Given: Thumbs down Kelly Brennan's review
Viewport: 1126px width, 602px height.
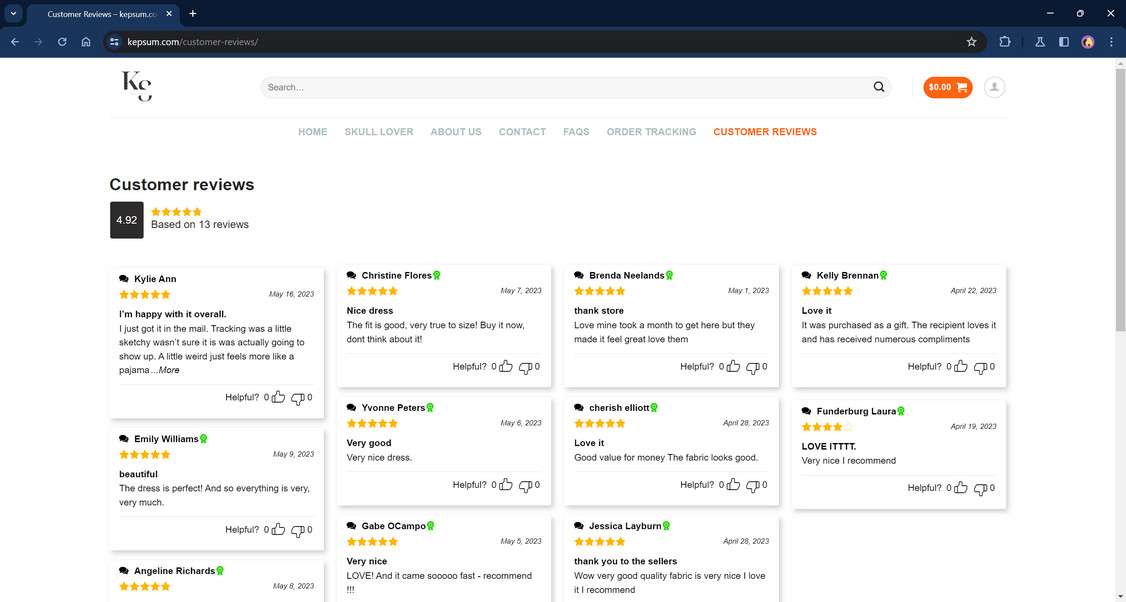Looking at the screenshot, I should [980, 368].
